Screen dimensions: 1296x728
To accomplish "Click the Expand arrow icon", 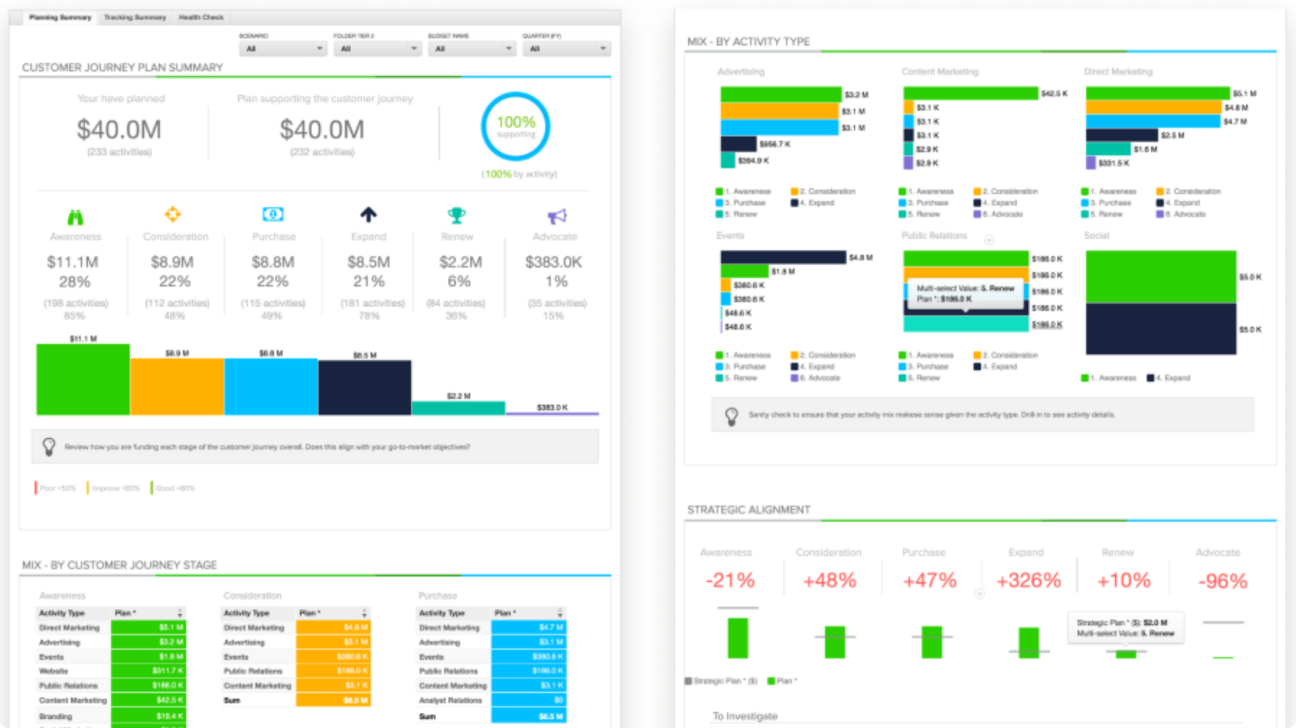I will point(368,214).
